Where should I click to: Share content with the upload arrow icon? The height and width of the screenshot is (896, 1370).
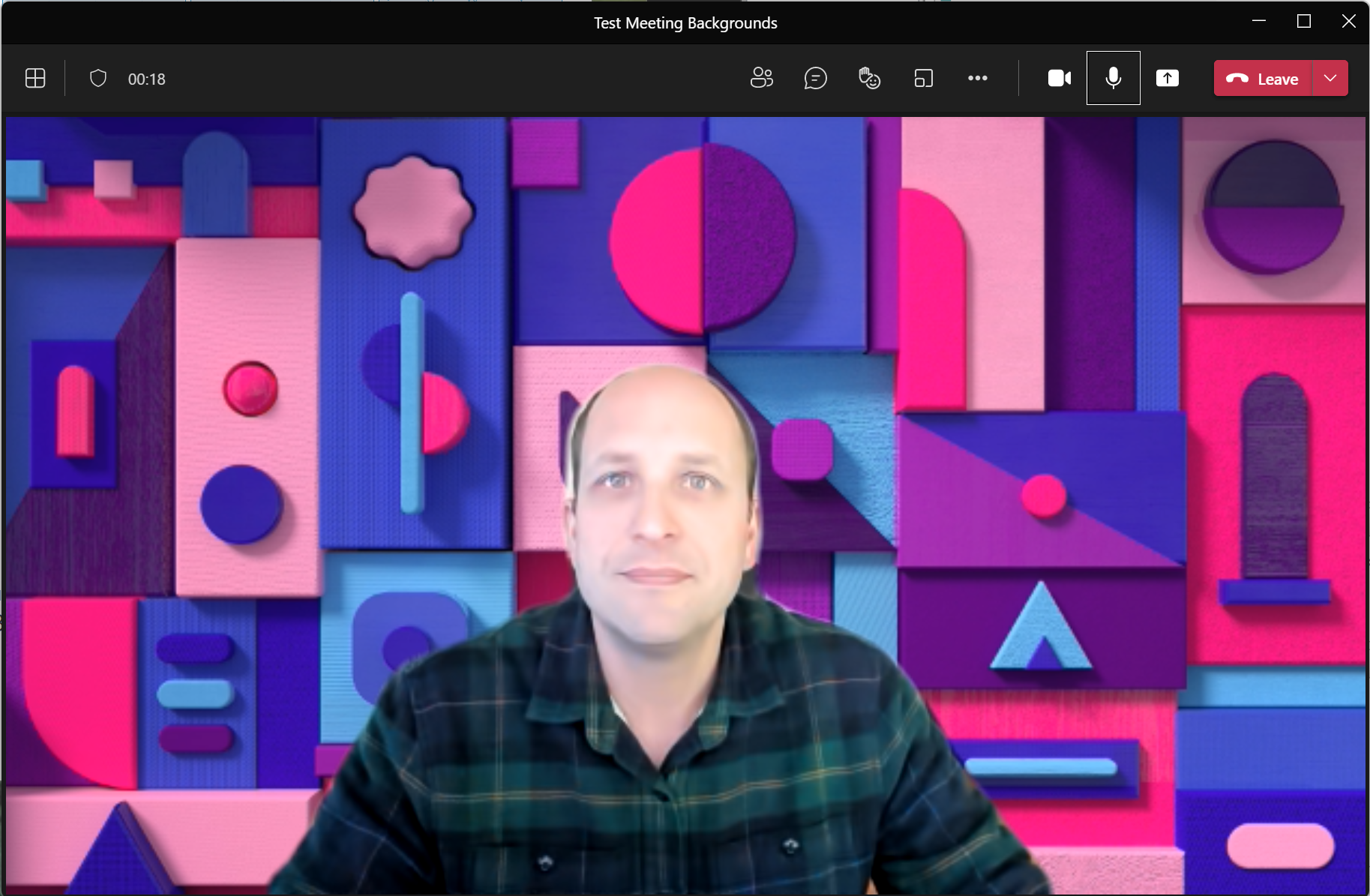pos(1167,78)
